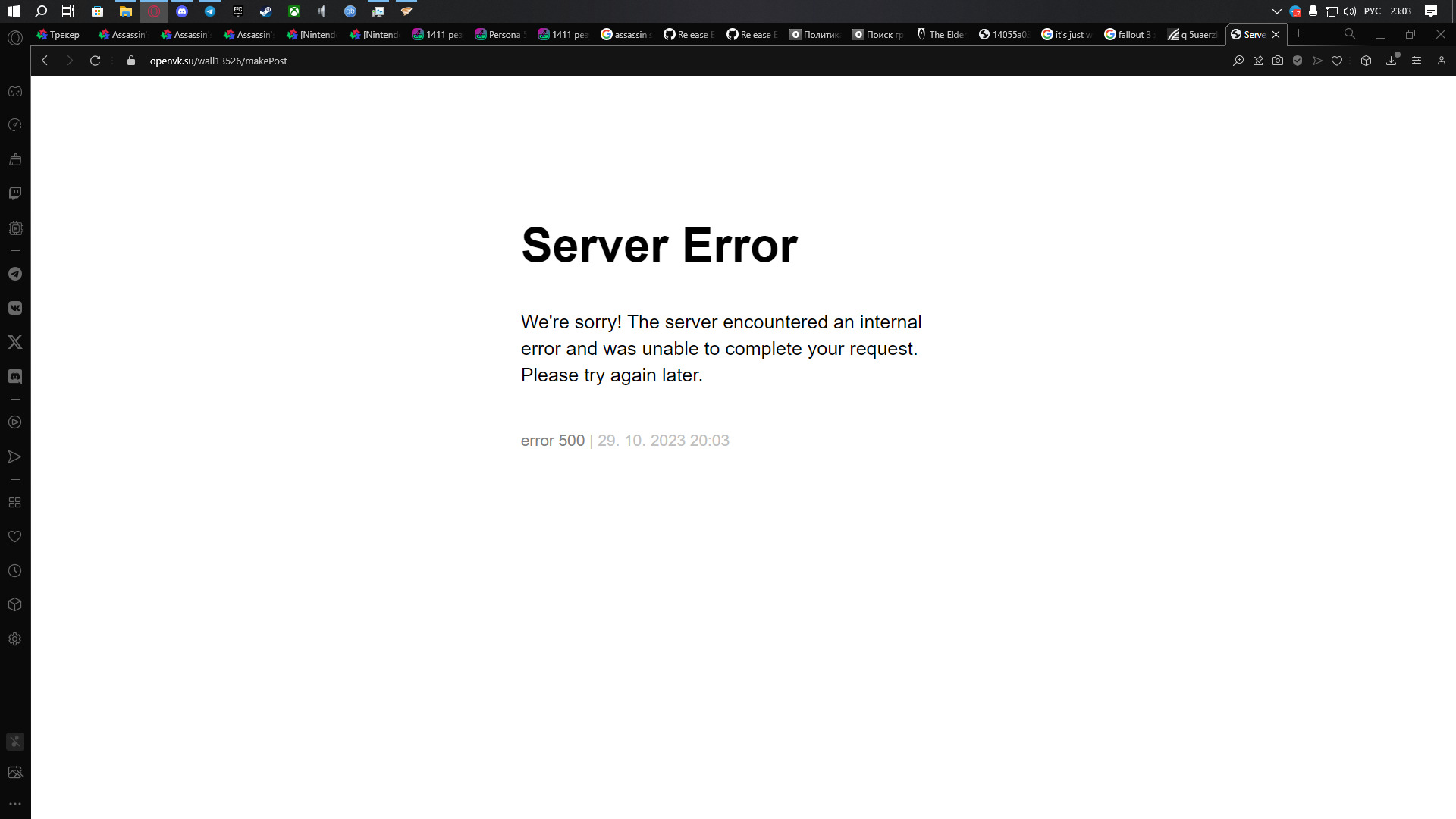Switch to the 'fallout 3' tab

click(x=1131, y=34)
